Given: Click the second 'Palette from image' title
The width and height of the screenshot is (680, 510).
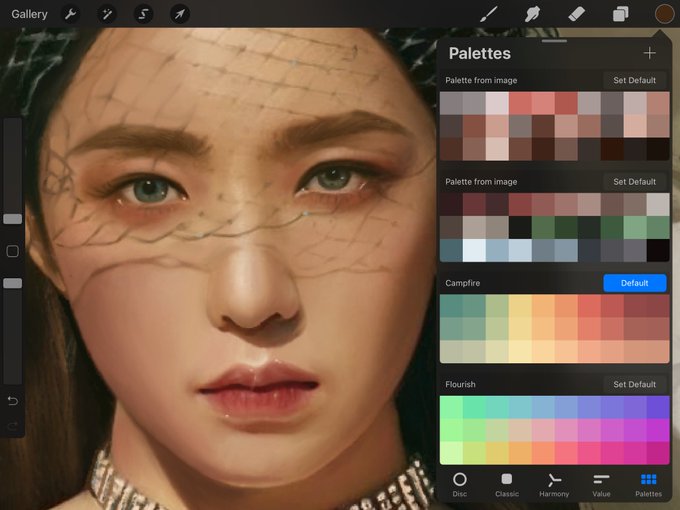Looking at the screenshot, I should click(481, 182).
